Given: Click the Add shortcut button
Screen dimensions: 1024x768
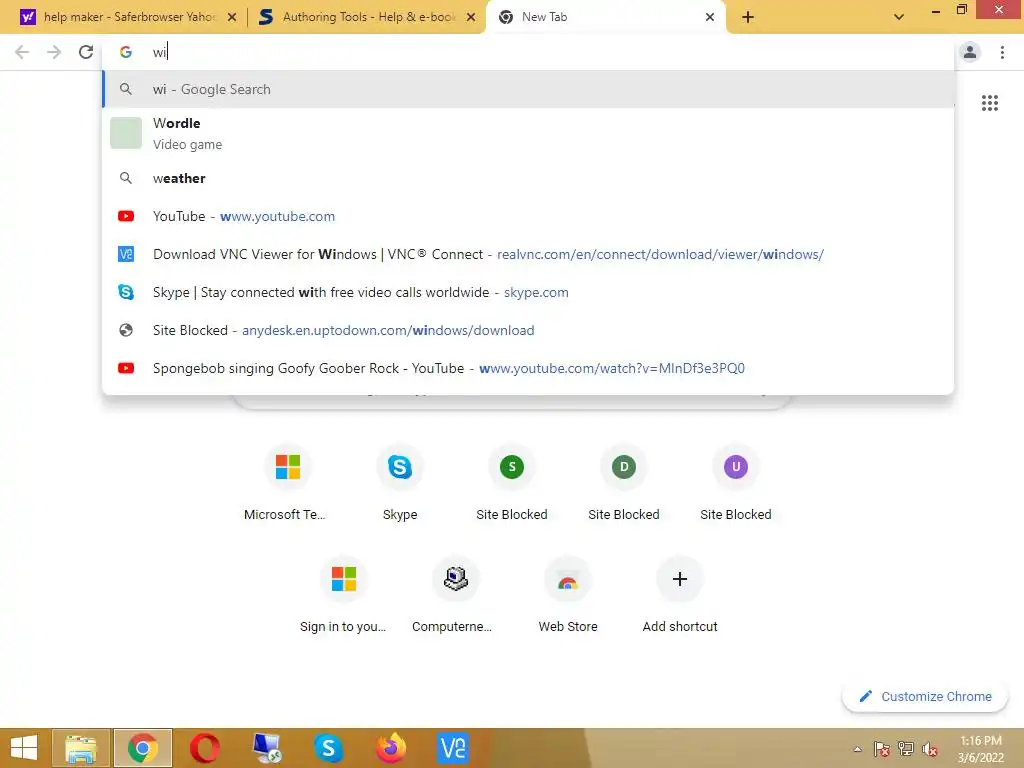Looking at the screenshot, I should [680, 596].
